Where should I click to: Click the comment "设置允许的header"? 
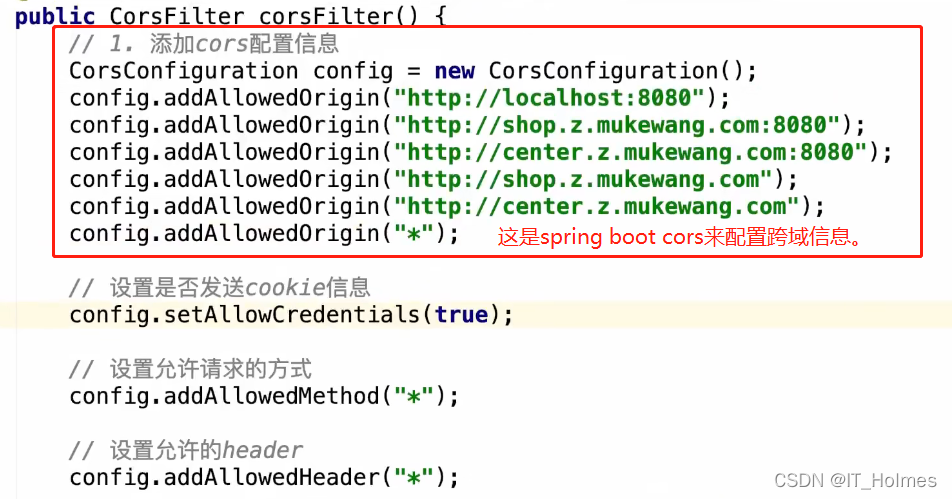coord(186,450)
